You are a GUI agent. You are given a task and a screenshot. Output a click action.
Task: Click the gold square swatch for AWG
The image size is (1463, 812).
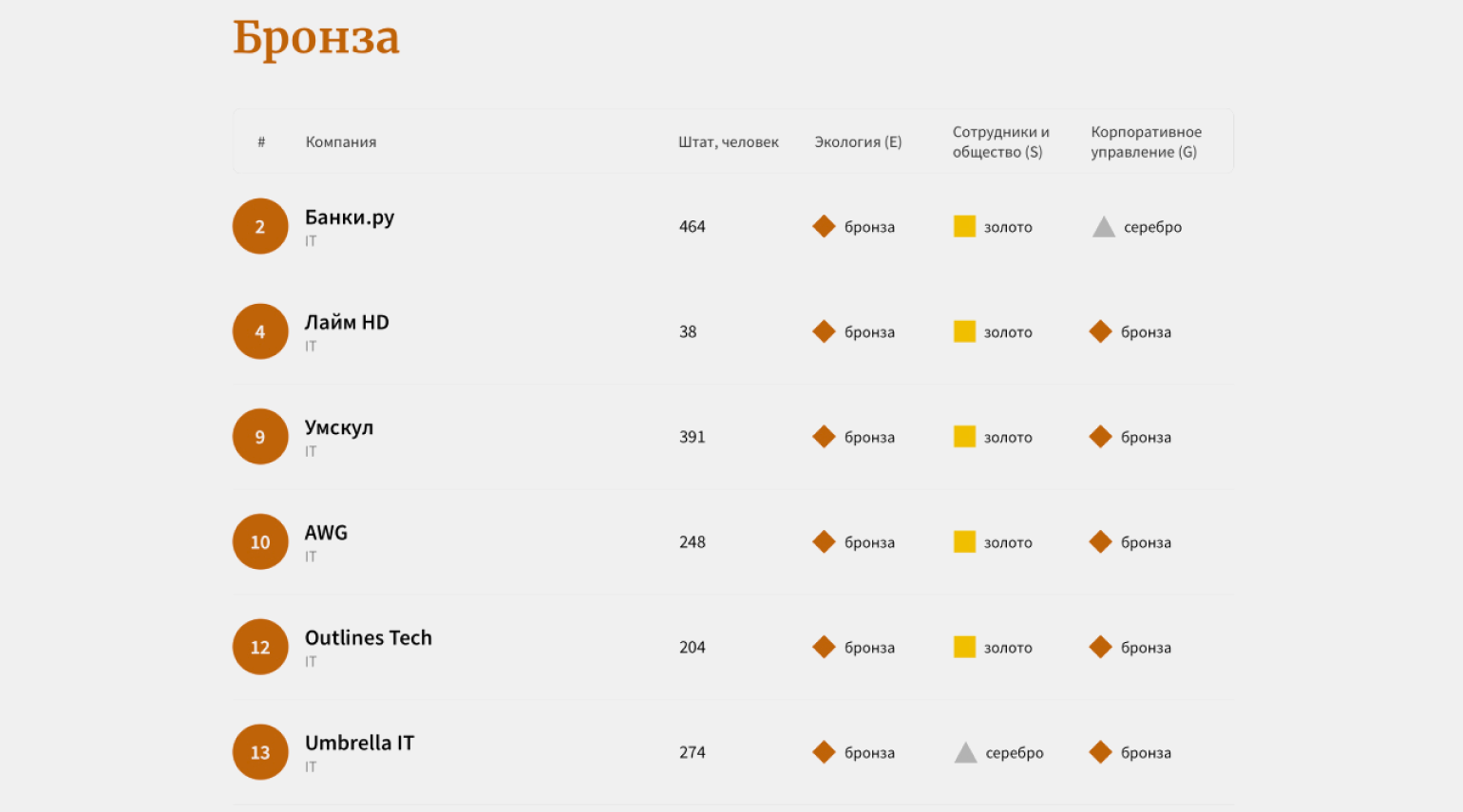(x=964, y=541)
